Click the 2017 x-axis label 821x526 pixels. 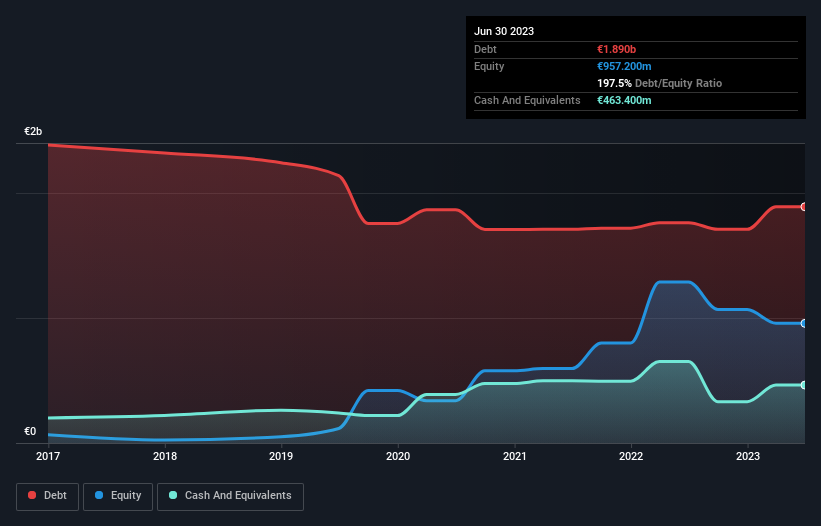coord(48,456)
